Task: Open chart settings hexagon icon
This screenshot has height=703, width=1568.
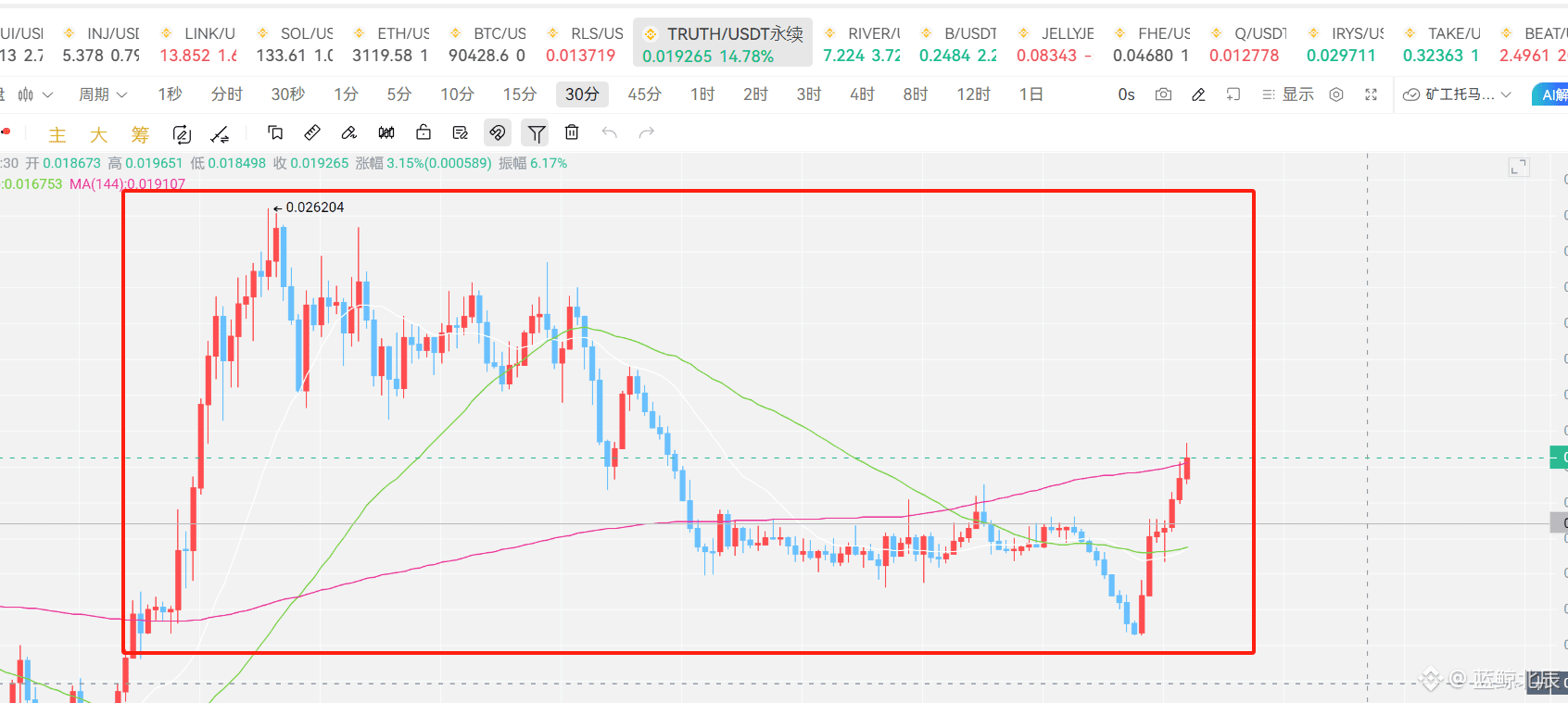Action: point(1336,94)
